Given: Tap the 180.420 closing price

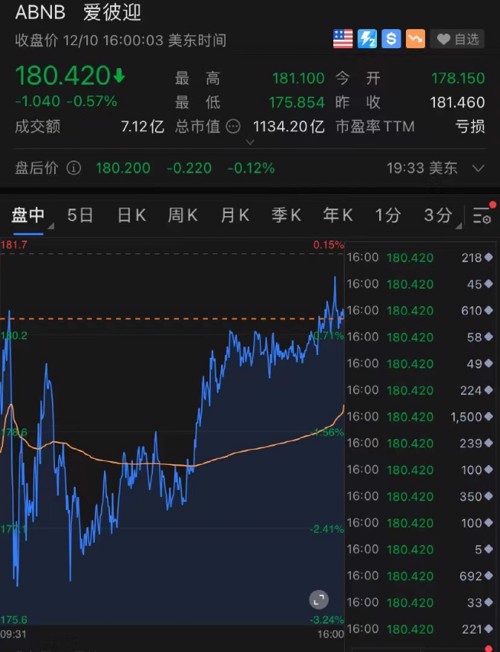Looking at the screenshot, I should coord(63,76).
